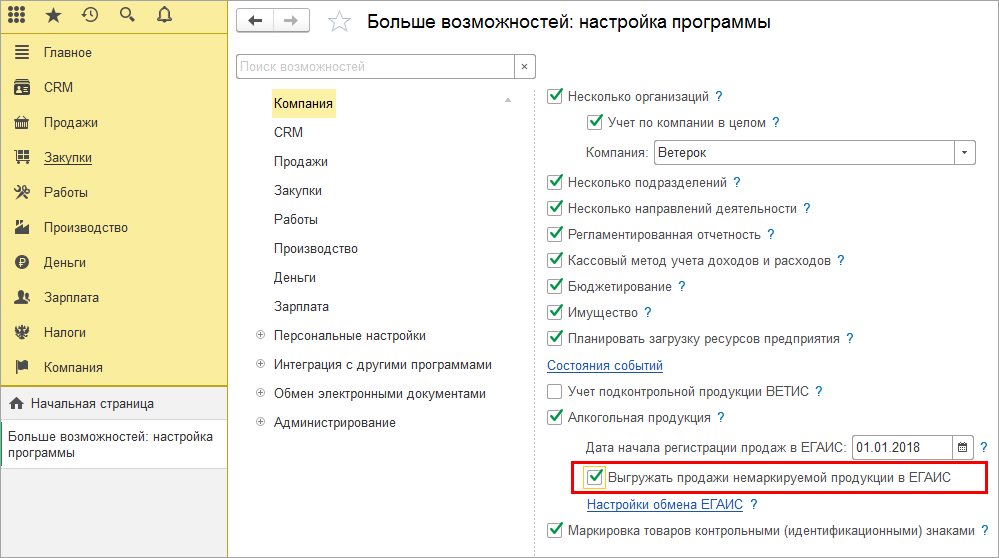
Task: Select Продажи in settings tree
Action: 301,162
